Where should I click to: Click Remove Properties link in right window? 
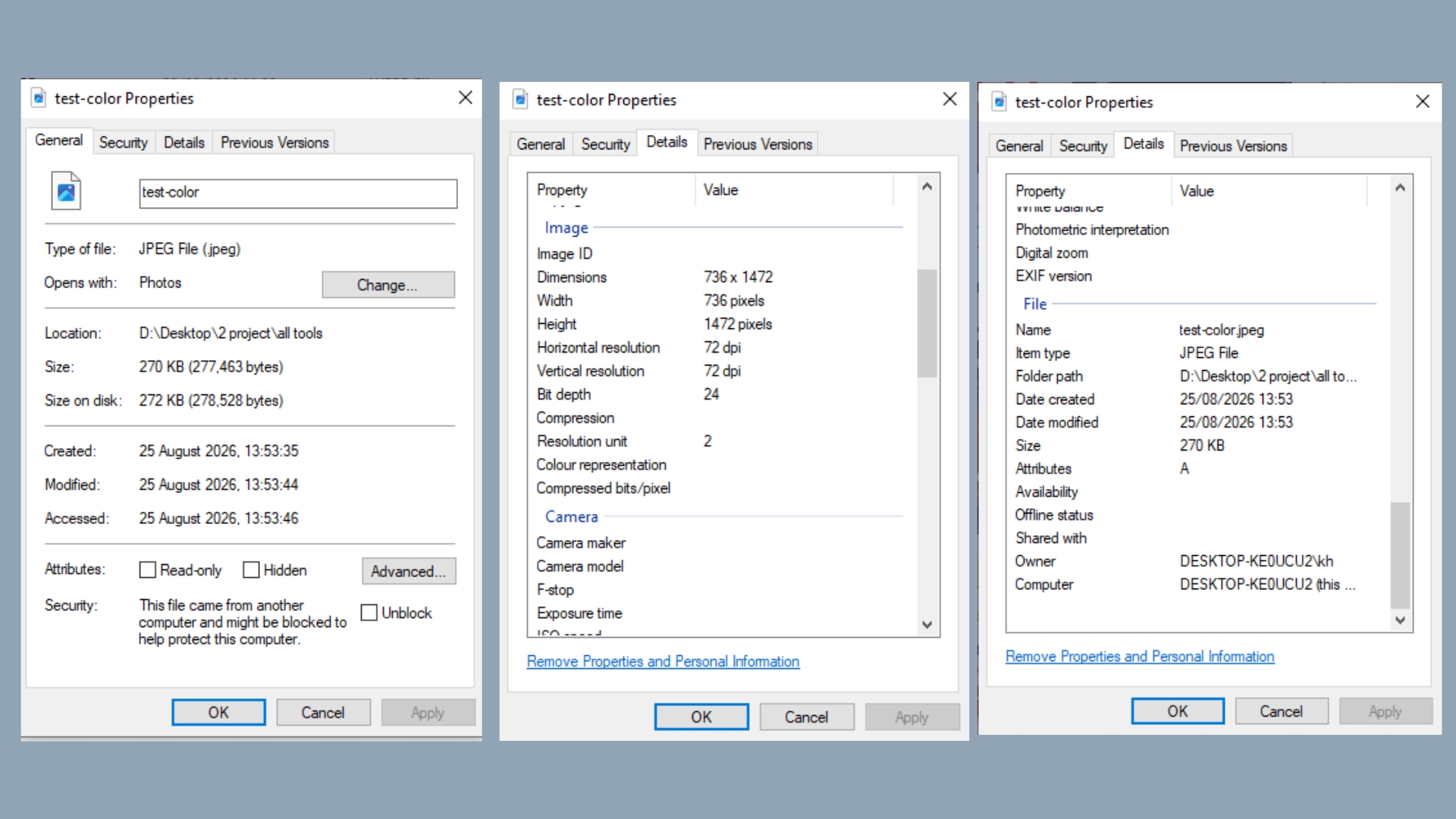pyautogui.click(x=1140, y=656)
